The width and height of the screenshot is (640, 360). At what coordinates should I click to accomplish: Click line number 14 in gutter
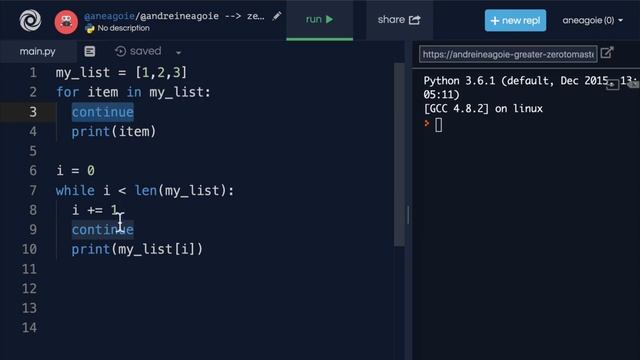click(x=29, y=328)
